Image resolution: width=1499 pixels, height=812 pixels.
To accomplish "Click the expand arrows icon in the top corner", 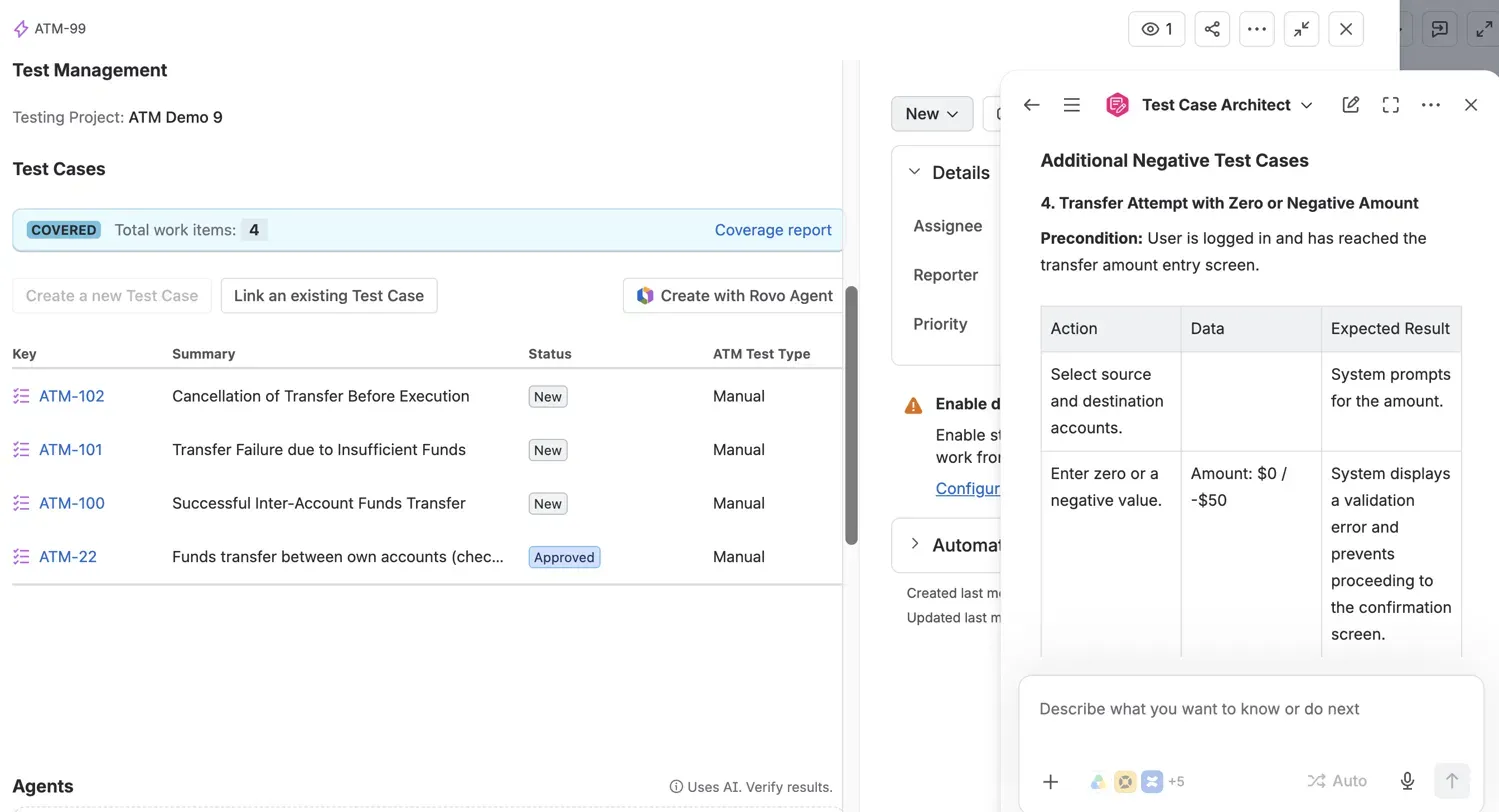I will point(1483,29).
